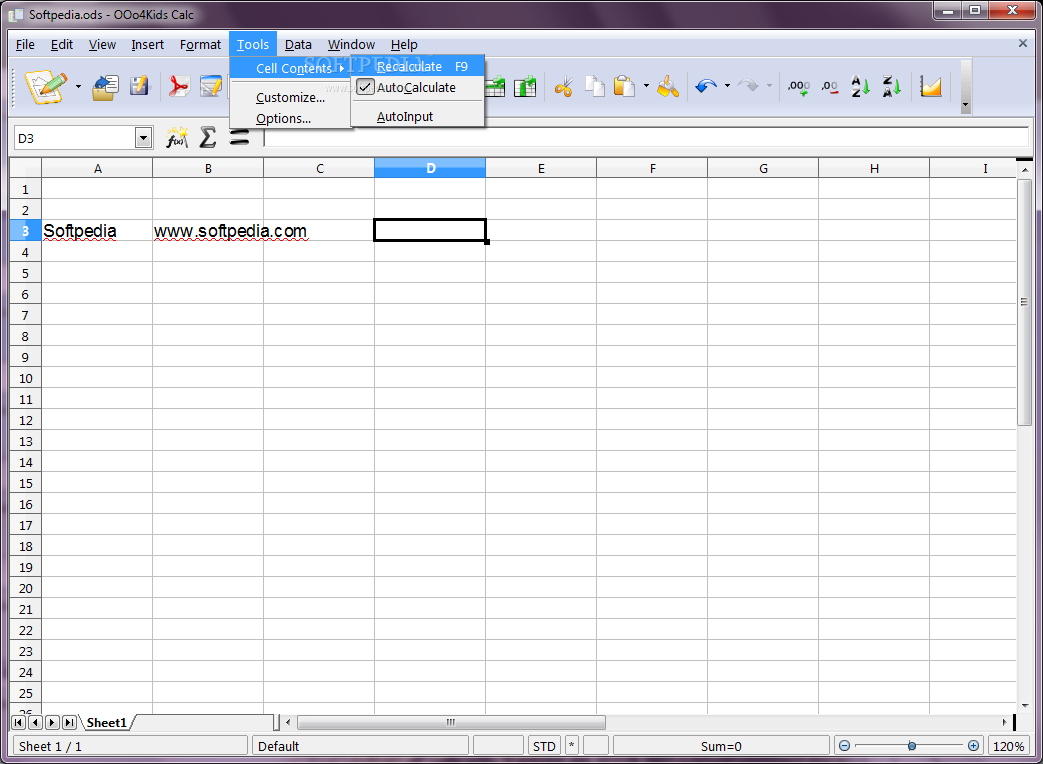Click zoom out minus button
The width and height of the screenshot is (1043, 764).
point(844,746)
